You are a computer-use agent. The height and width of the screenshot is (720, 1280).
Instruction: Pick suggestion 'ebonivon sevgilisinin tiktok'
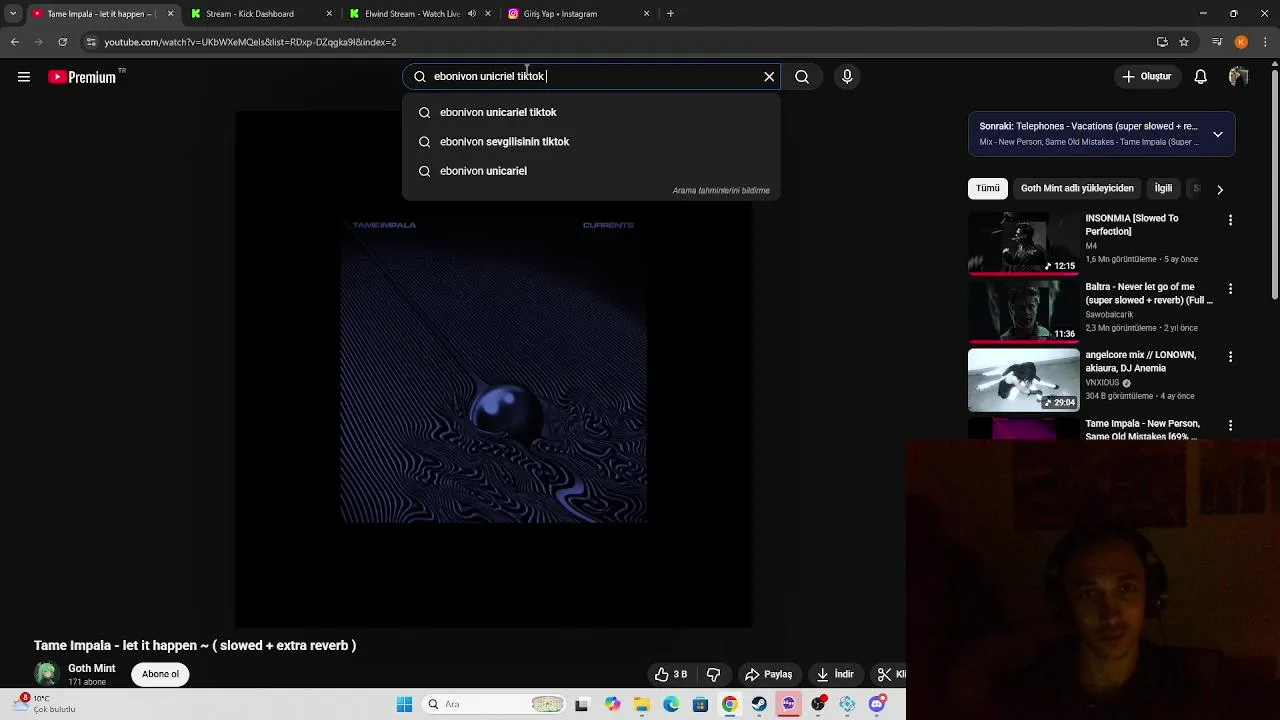(592, 142)
